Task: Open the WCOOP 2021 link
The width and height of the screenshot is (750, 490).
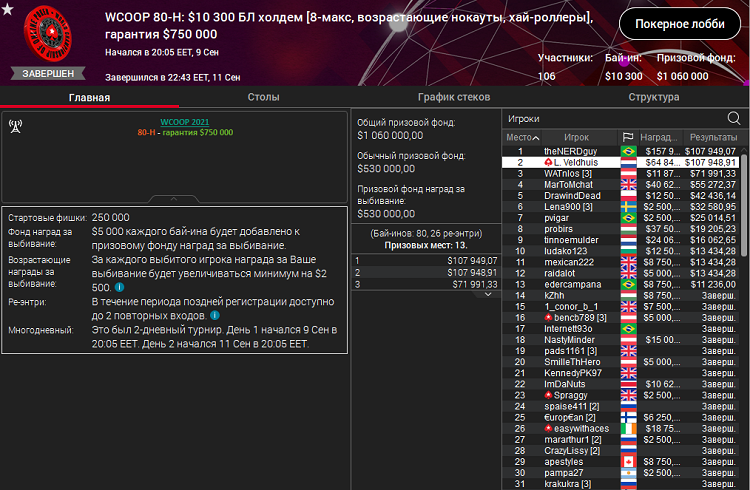Action: tap(185, 122)
